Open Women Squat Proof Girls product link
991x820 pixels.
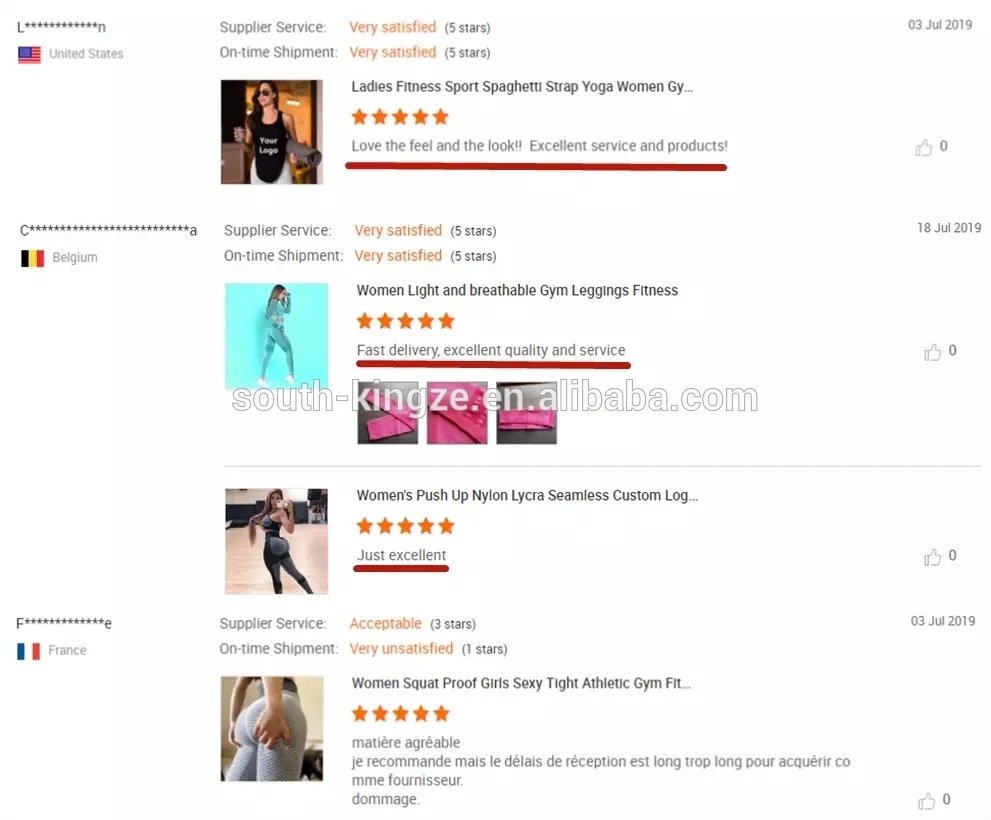pos(521,683)
